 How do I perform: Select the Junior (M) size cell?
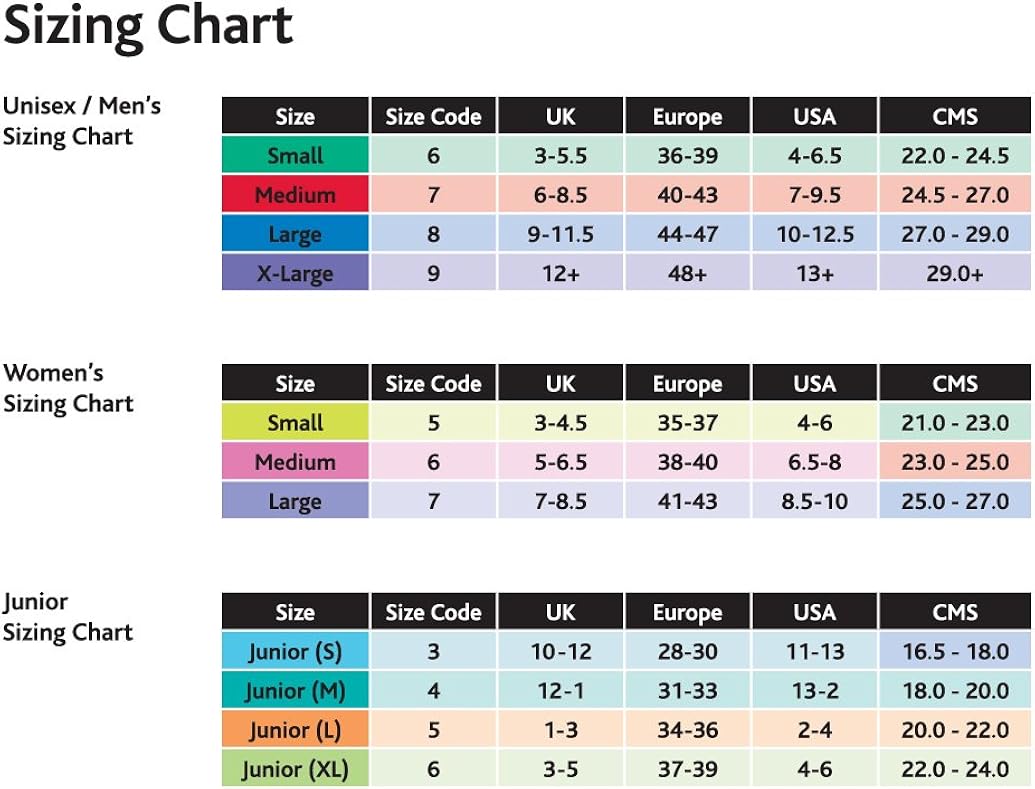point(295,691)
